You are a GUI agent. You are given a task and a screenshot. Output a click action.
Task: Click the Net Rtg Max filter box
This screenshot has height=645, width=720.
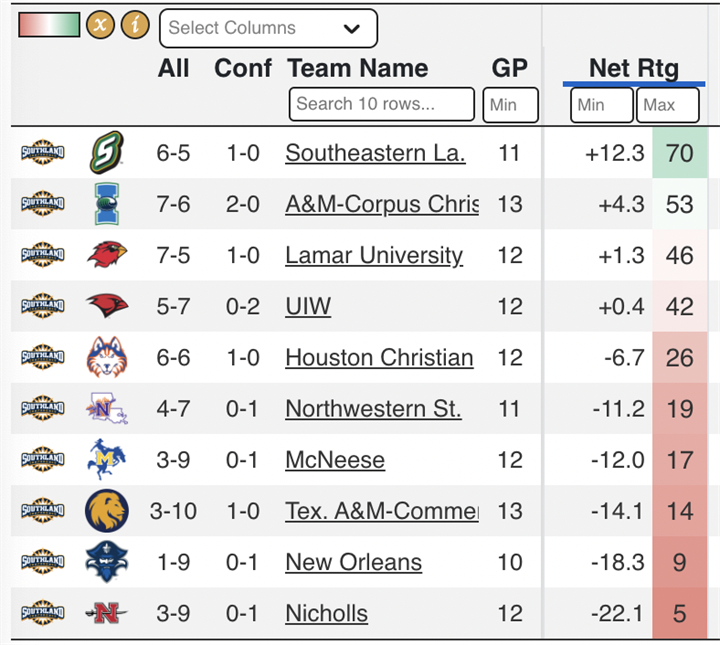pyautogui.click(x=668, y=105)
